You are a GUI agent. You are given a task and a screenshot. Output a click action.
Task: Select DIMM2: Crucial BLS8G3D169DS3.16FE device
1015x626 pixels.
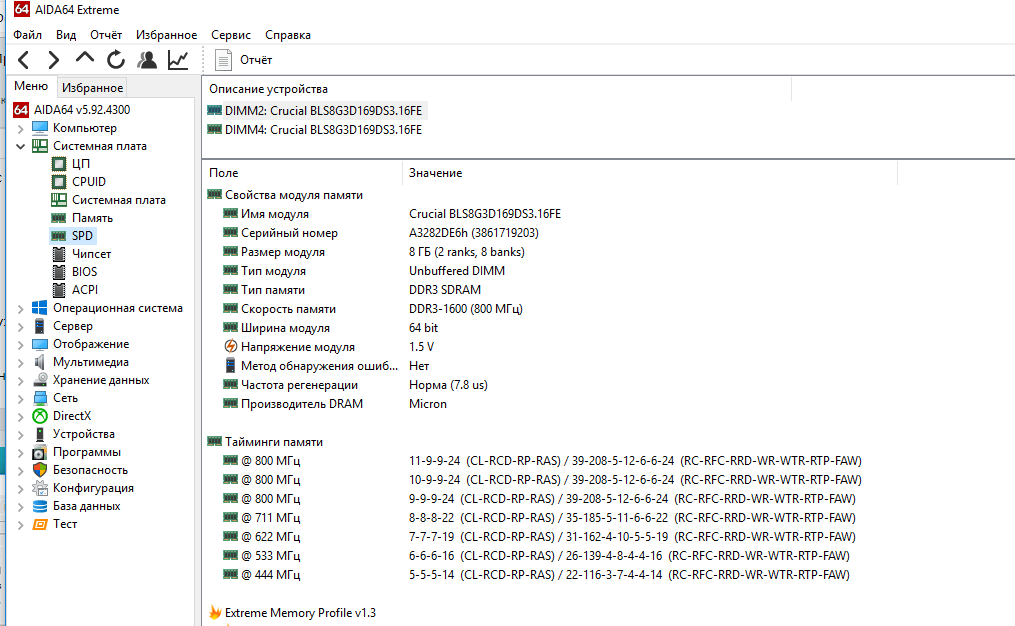[315, 111]
